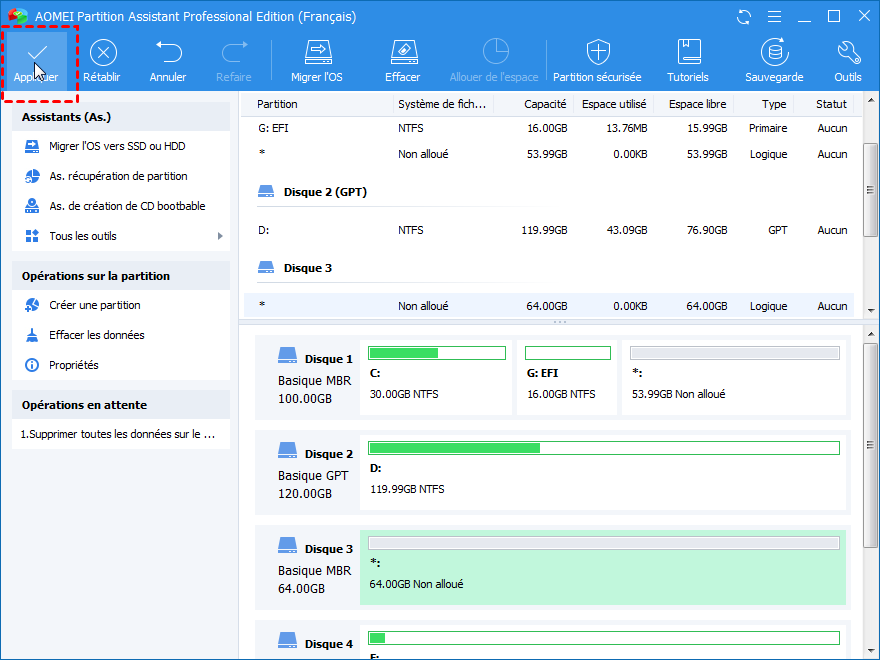
Task: Click the C: partition usage bar on Disque 1
Action: coord(437,353)
